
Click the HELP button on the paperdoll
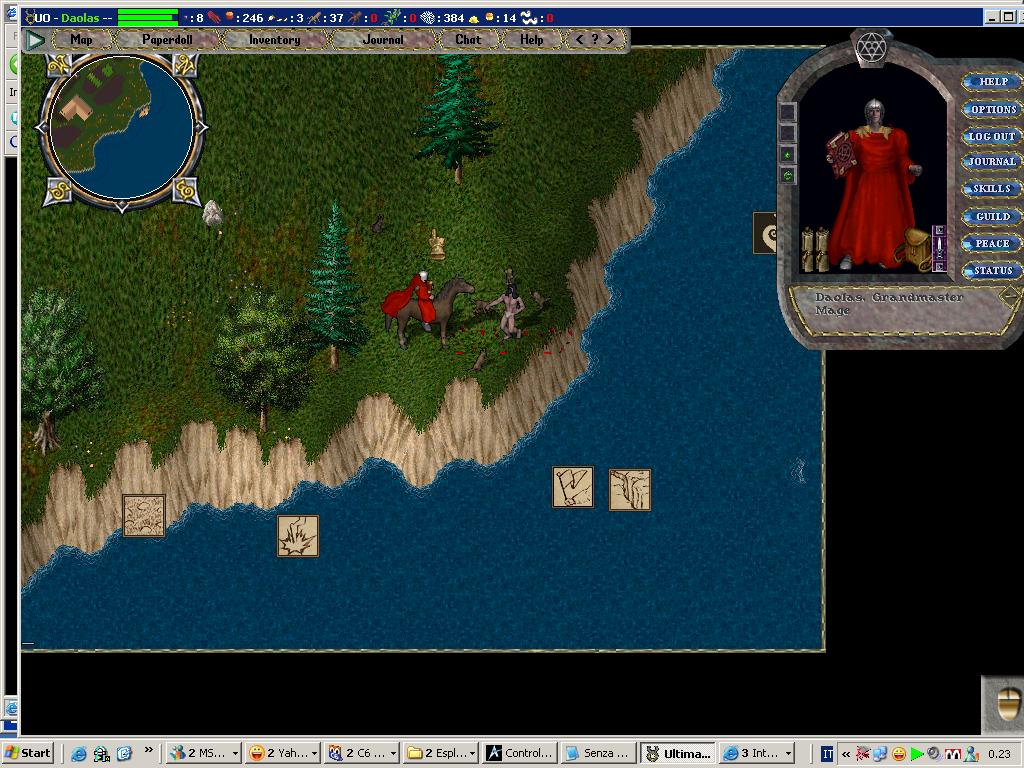coord(993,82)
